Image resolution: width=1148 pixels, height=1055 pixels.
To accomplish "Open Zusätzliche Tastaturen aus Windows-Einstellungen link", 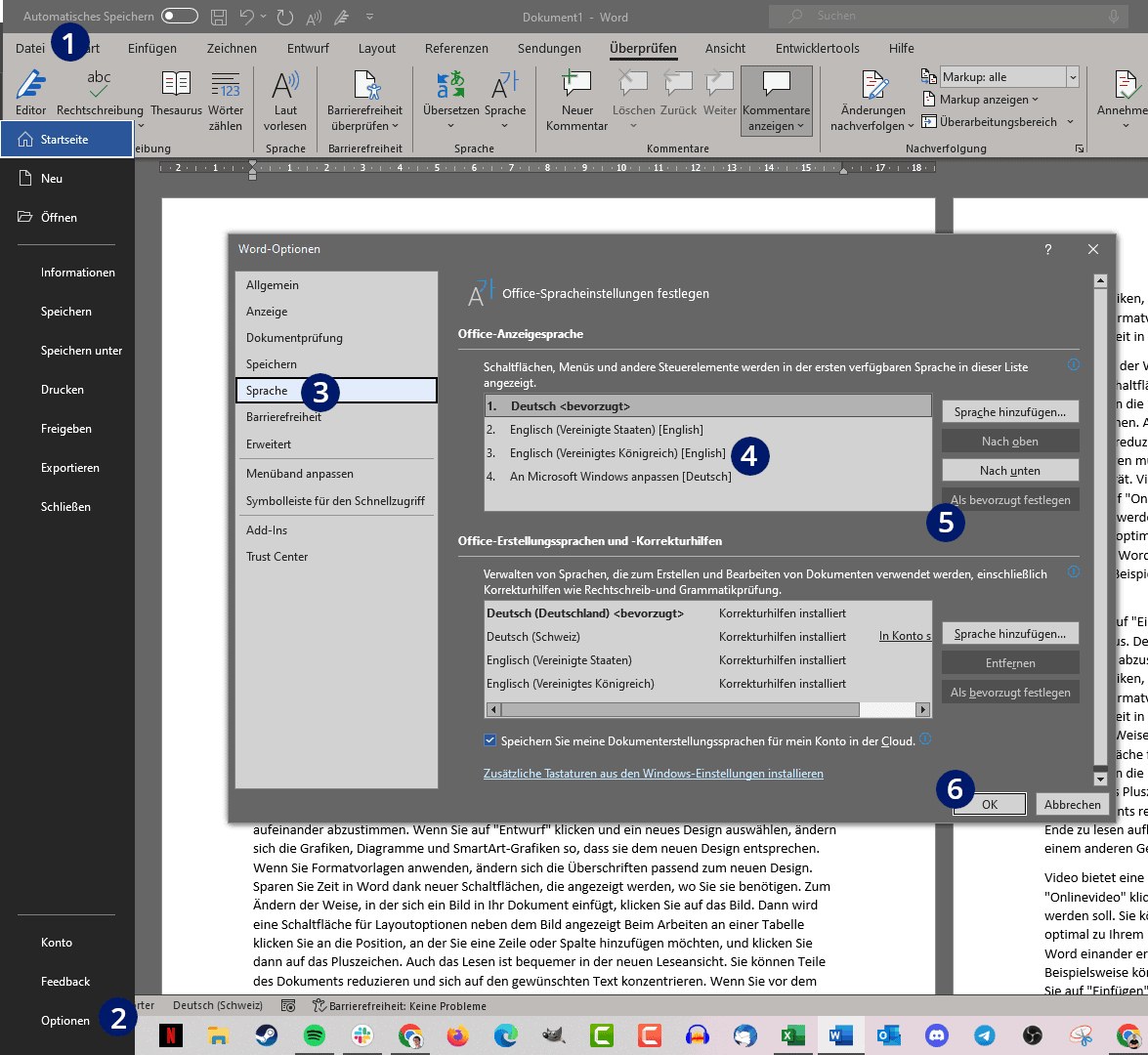I will click(653, 773).
